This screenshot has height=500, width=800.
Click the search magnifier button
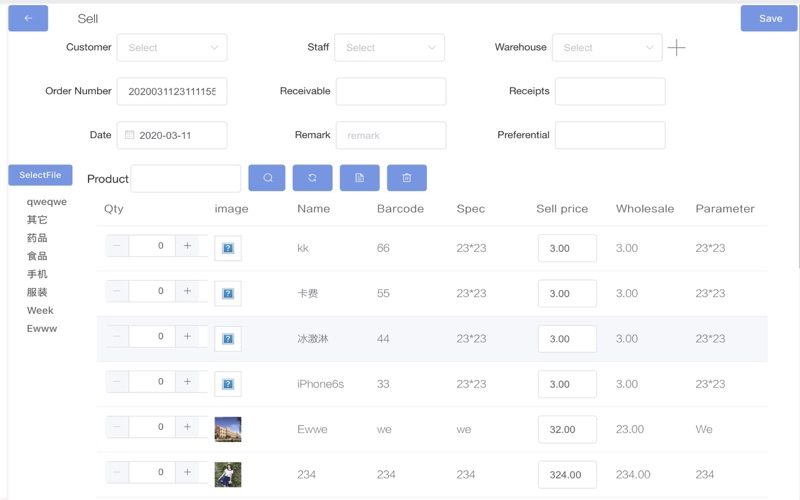coord(267,178)
